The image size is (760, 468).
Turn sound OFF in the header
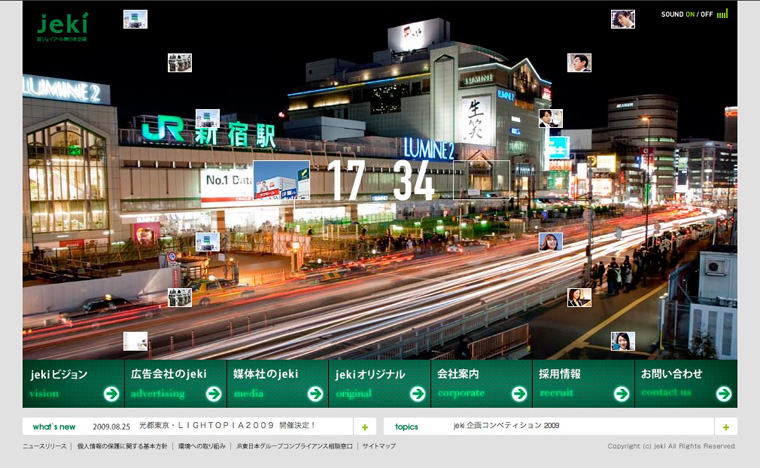tap(707, 14)
